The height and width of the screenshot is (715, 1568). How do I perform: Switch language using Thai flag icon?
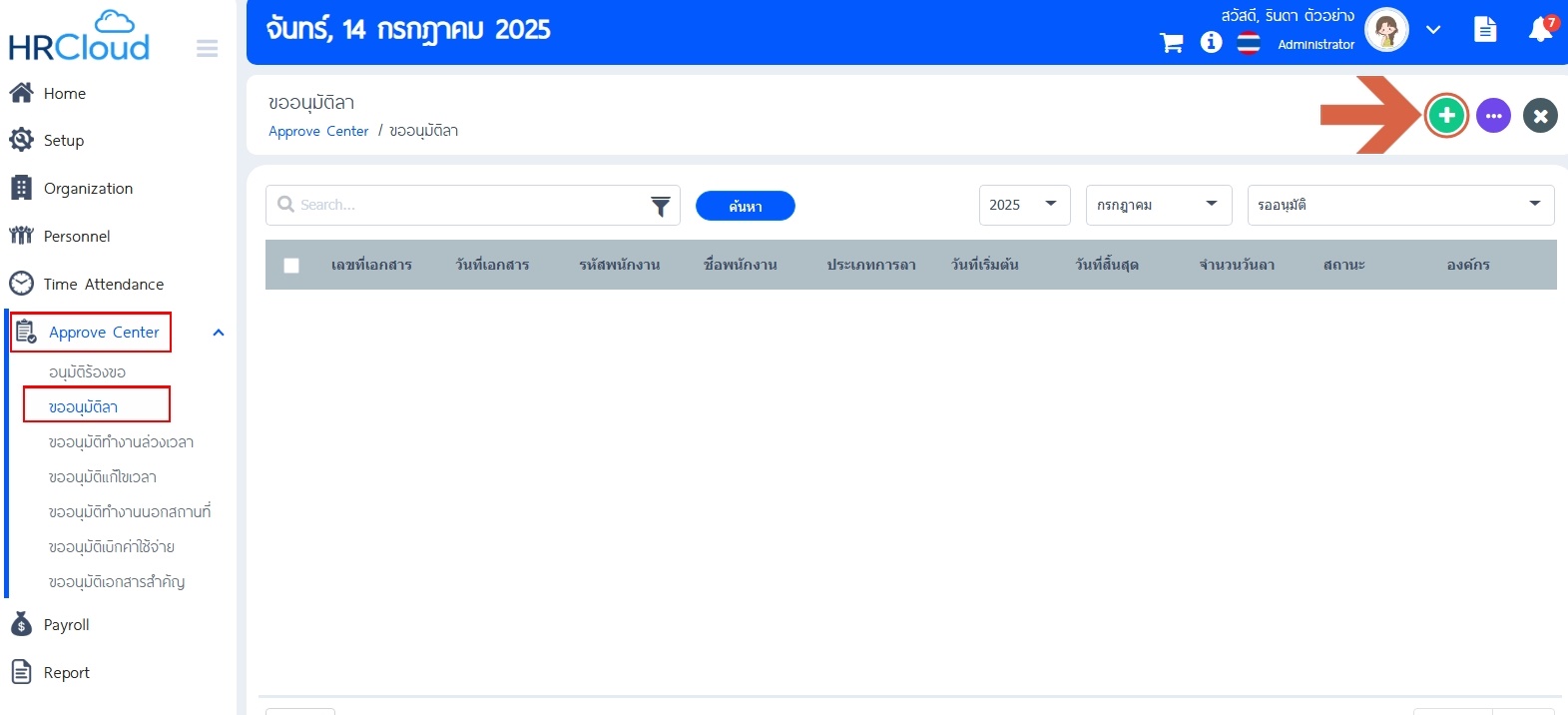point(1248,43)
